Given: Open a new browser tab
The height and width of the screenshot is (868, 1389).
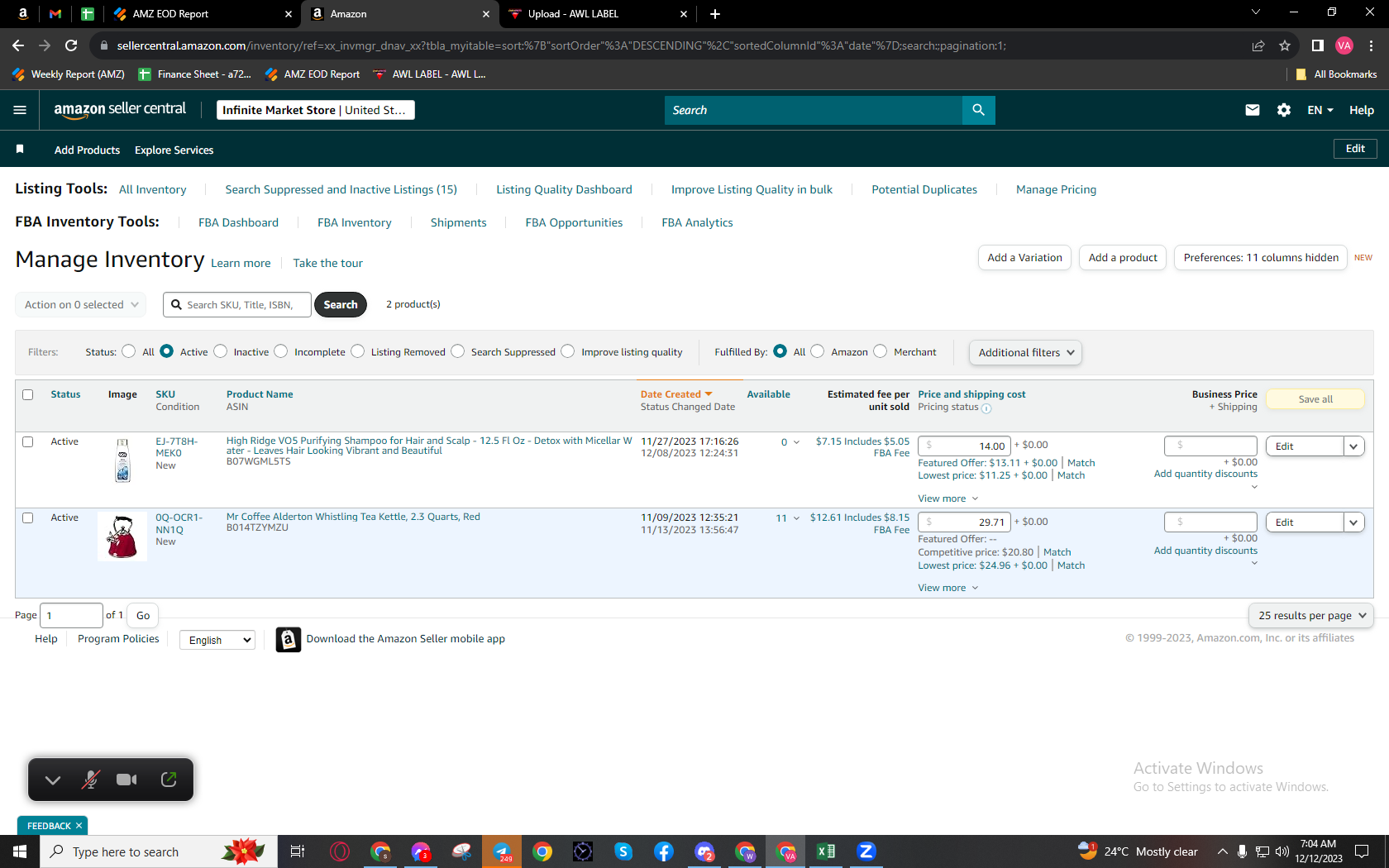Looking at the screenshot, I should 715,14.
